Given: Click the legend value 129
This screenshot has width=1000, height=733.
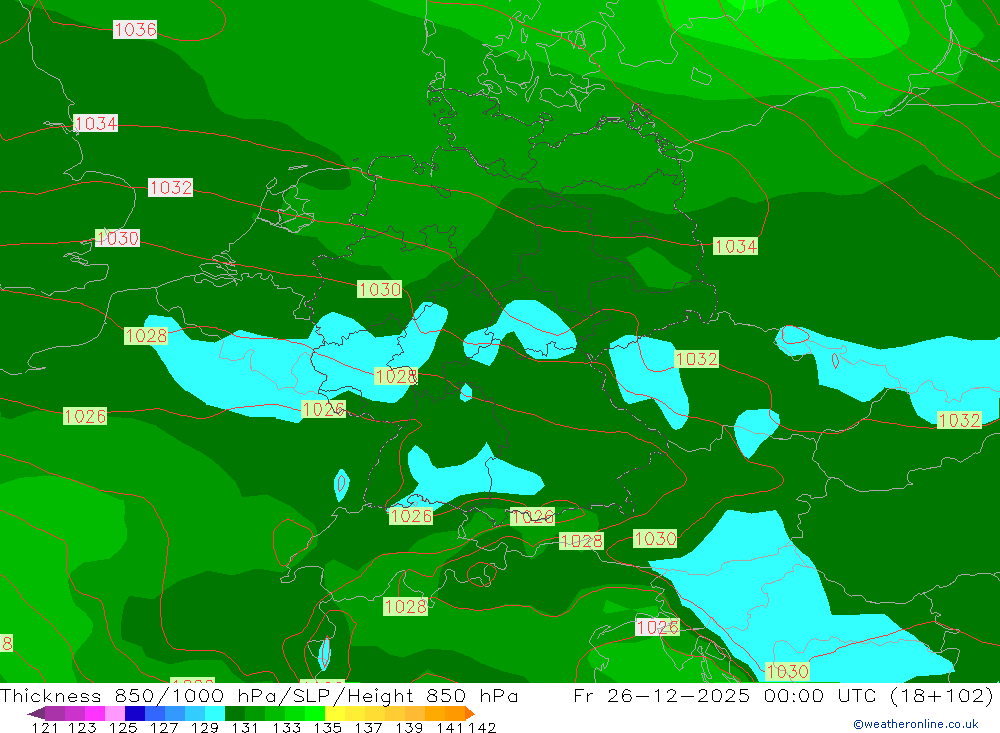Looking at the screenshot, I should tap(204, 727).
